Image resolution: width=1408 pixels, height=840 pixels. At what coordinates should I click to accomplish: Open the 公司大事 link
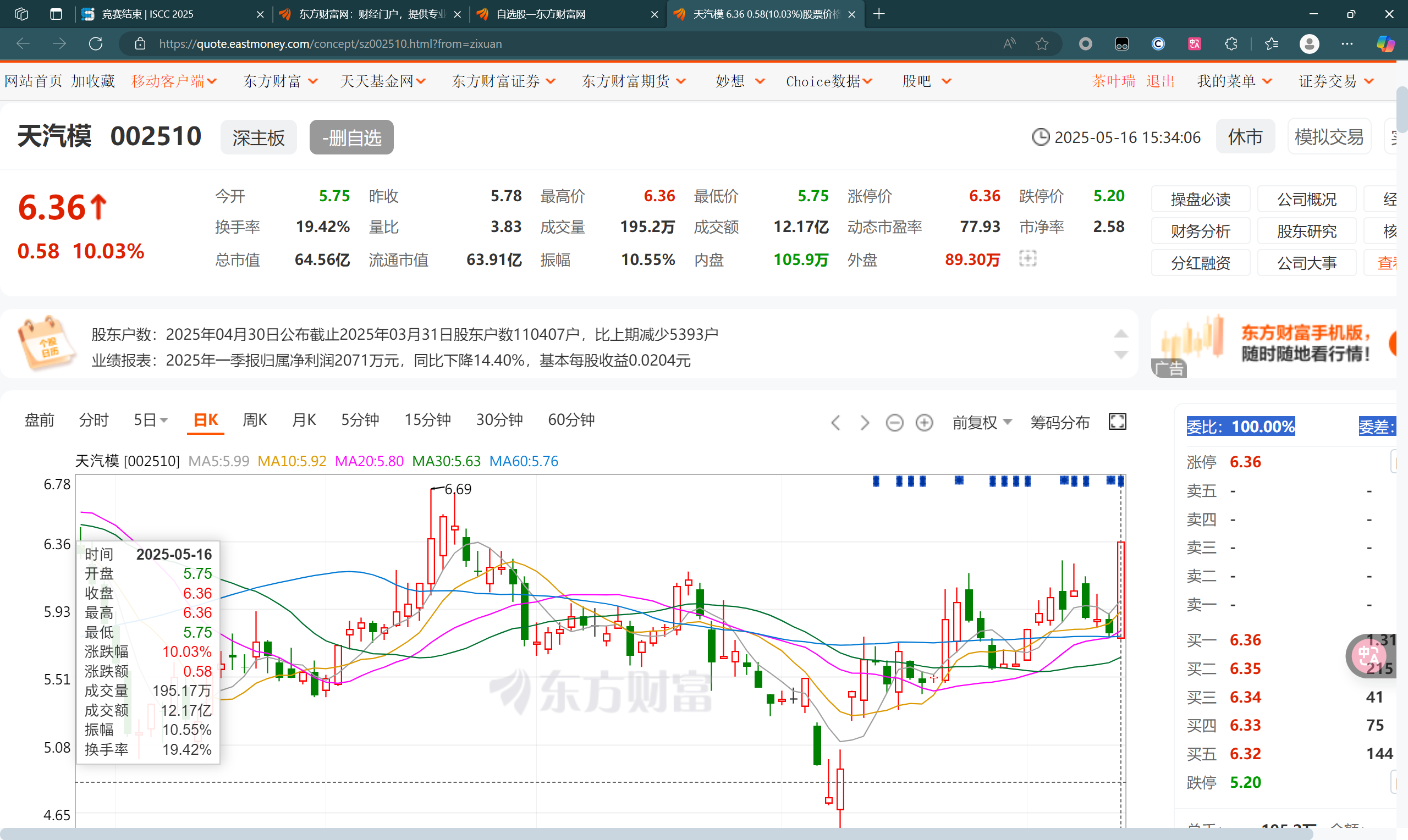[1306, 263]
